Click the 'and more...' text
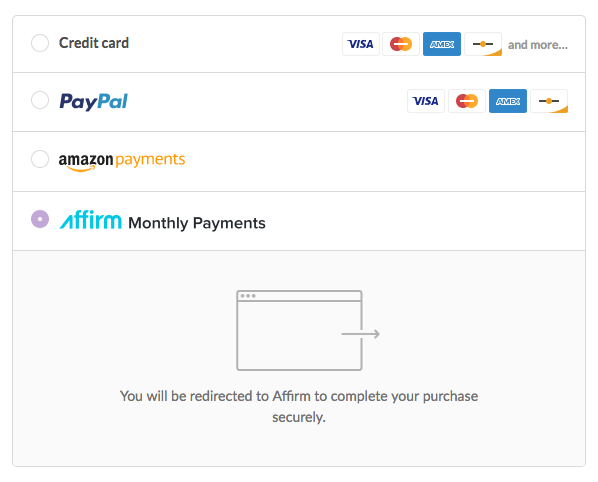Screen dimensions: 598x482 coord(538,45)
